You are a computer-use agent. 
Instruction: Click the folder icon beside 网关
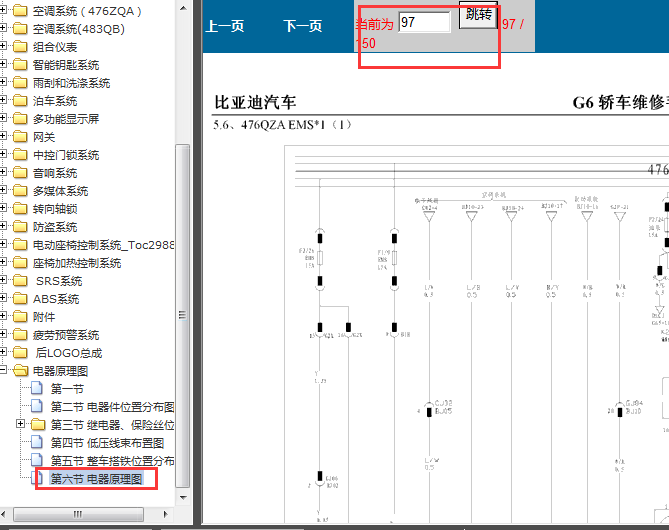pyautogui.click(x=20, y=137)
